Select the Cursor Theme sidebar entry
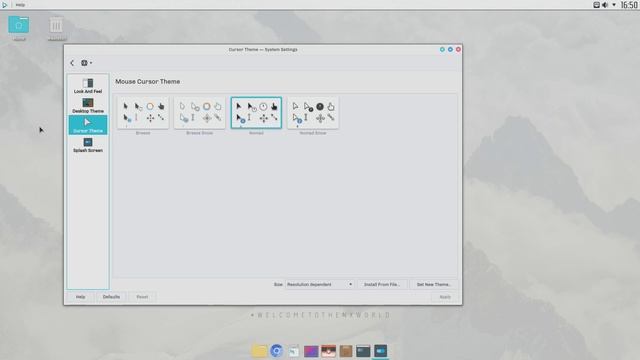This screenshot has height=360, width=640. point(88,125)
